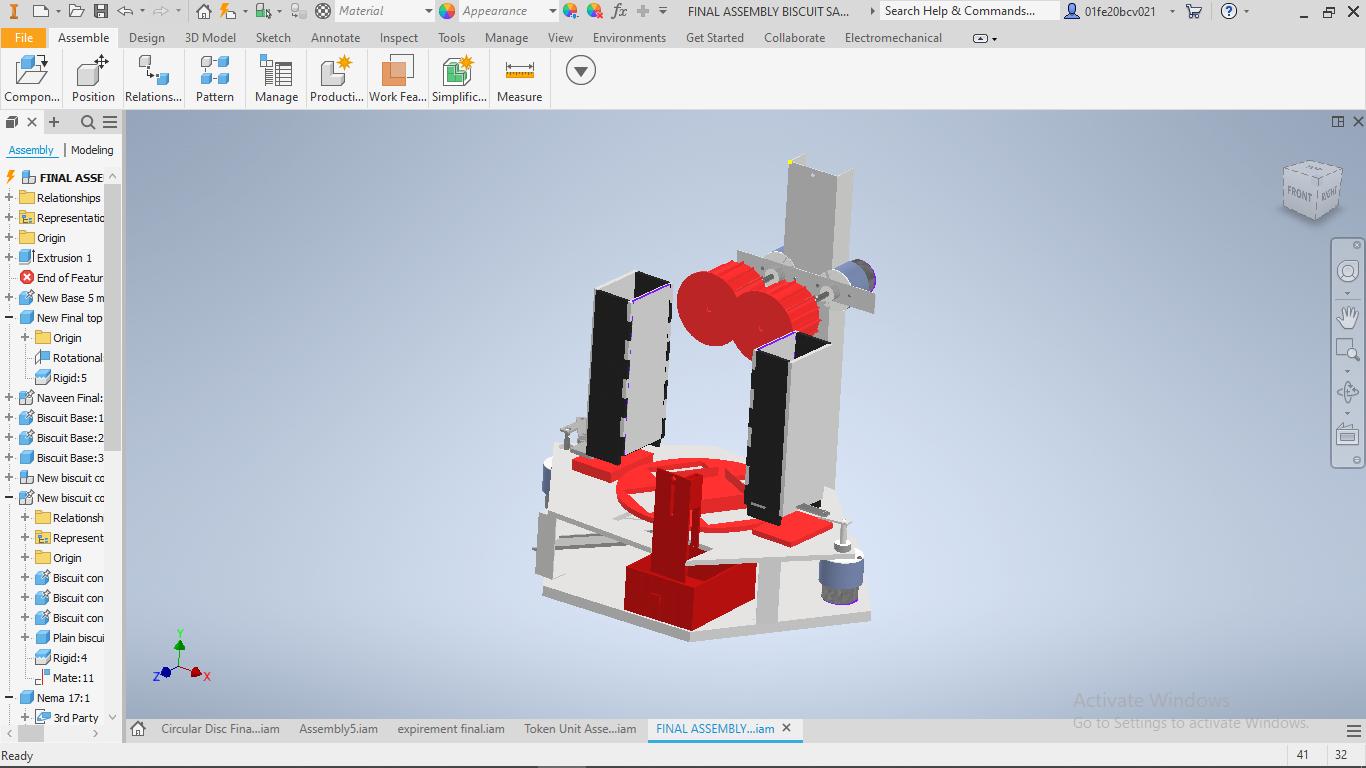Open the Productivity tools panel
Image resolution: width=1366 pixels, height=768 pixels.
click(x=336, y=79)
